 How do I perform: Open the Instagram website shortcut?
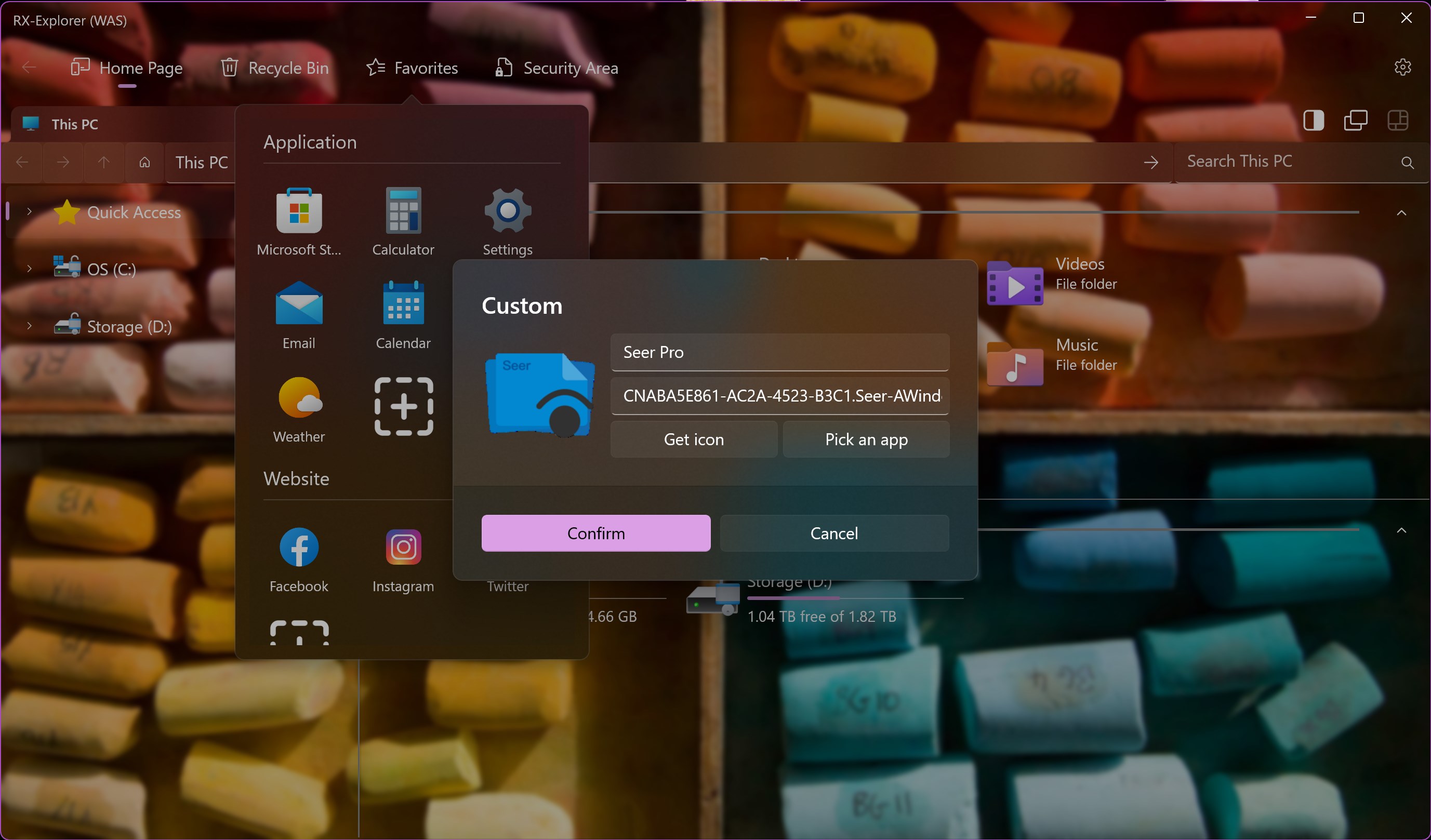click(x=403, y=548)
